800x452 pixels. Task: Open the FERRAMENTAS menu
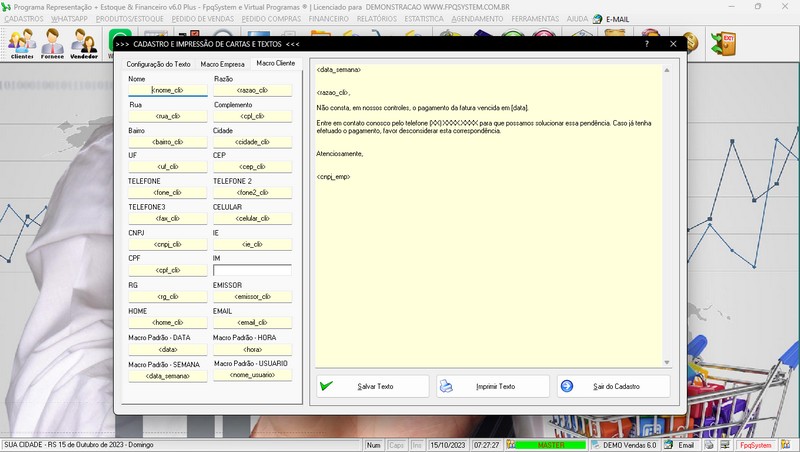tap(535, 19)
